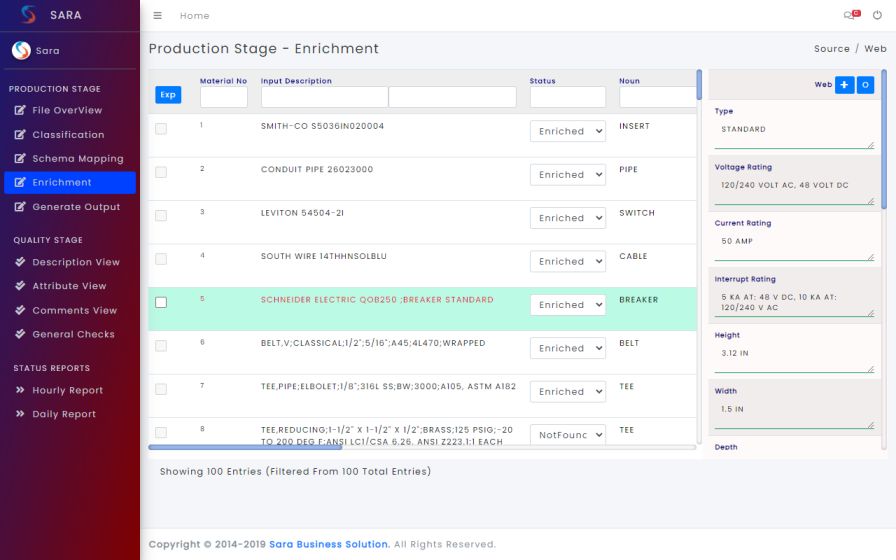Click the Comments View check icon
The width and height of the screenshot is (896, 560).
click(x=20, y=310)
